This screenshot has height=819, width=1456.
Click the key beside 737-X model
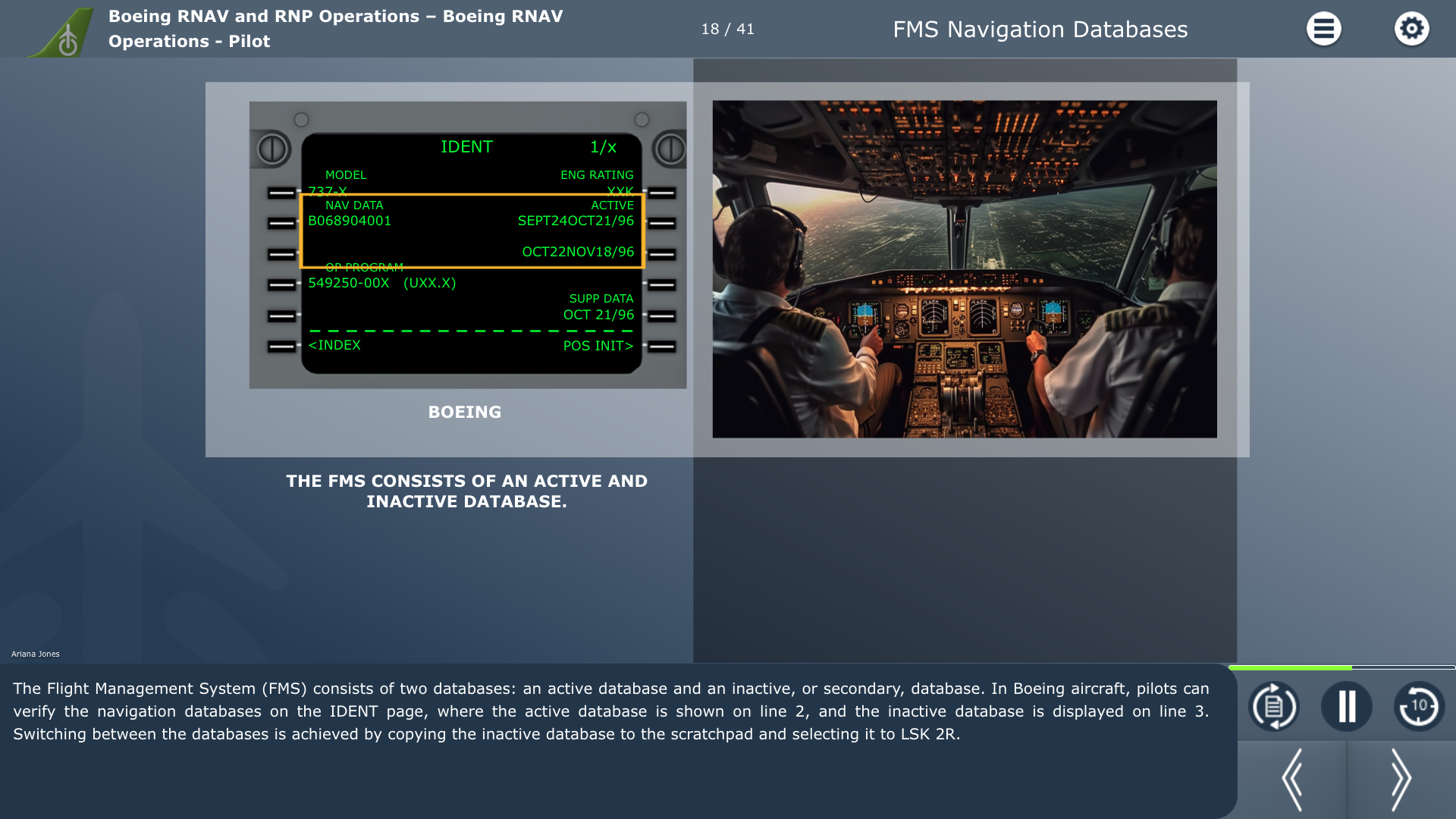tap(281, 193)
